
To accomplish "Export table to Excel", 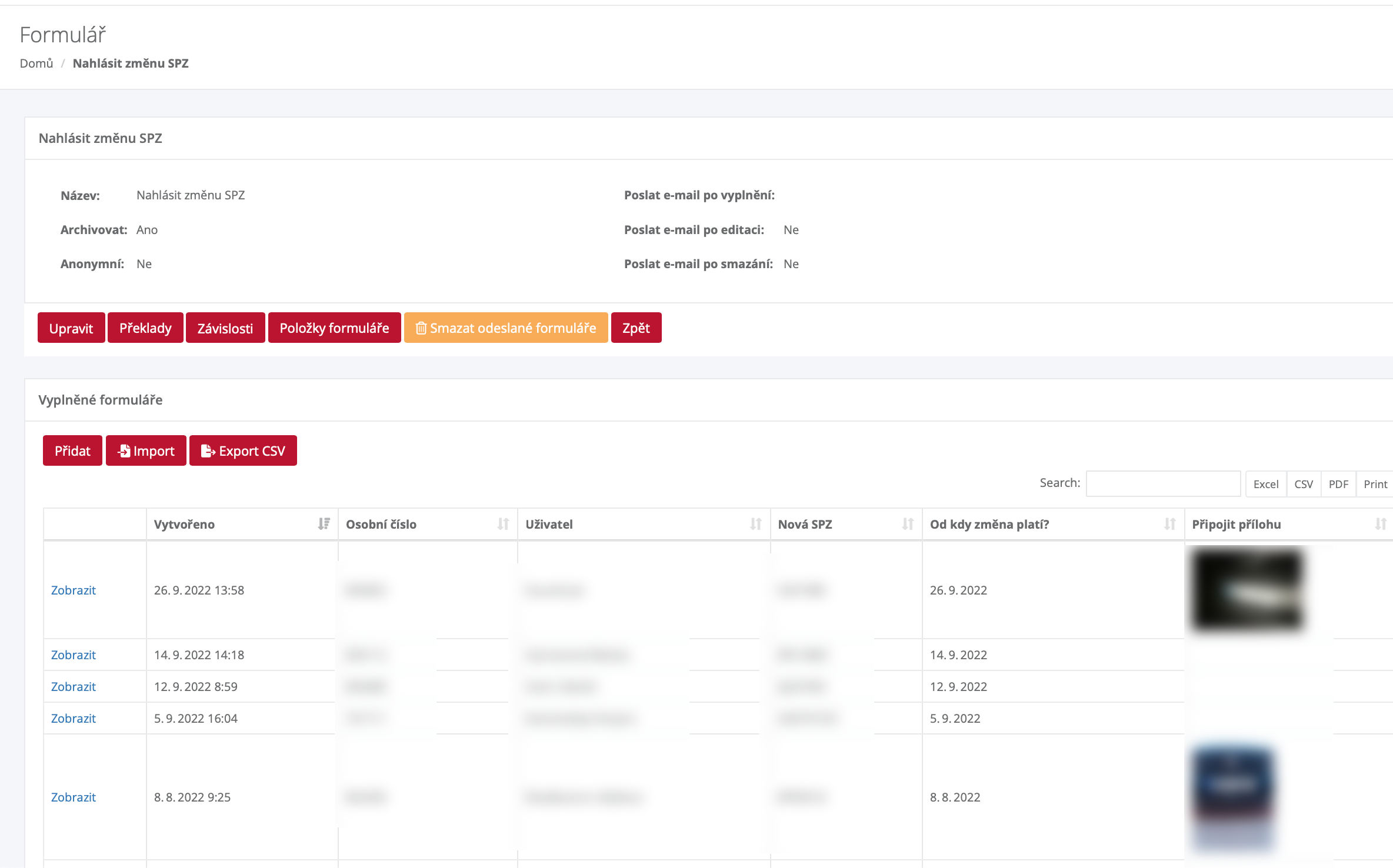I will [1265, 484].
